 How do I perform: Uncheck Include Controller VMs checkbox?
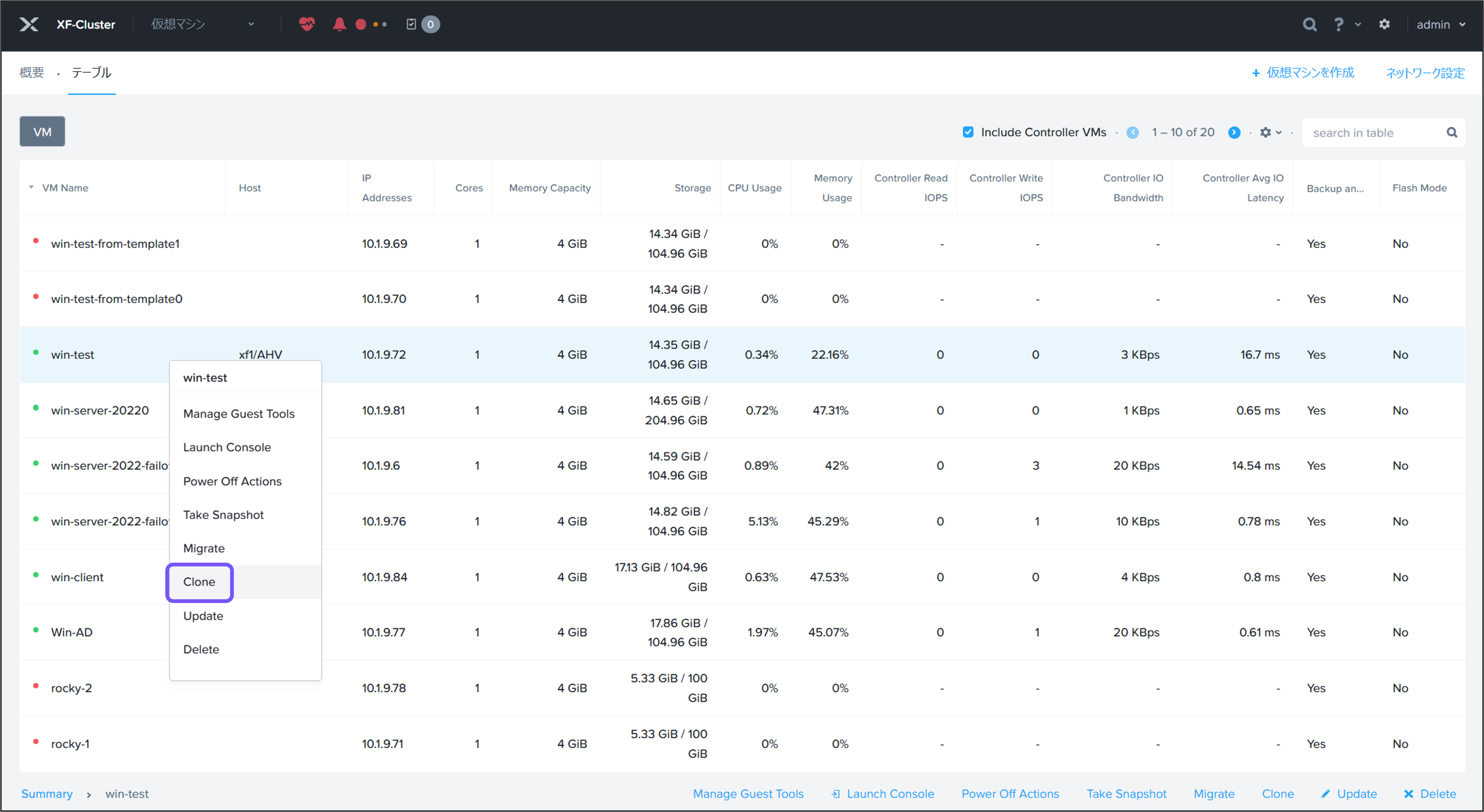968,132
